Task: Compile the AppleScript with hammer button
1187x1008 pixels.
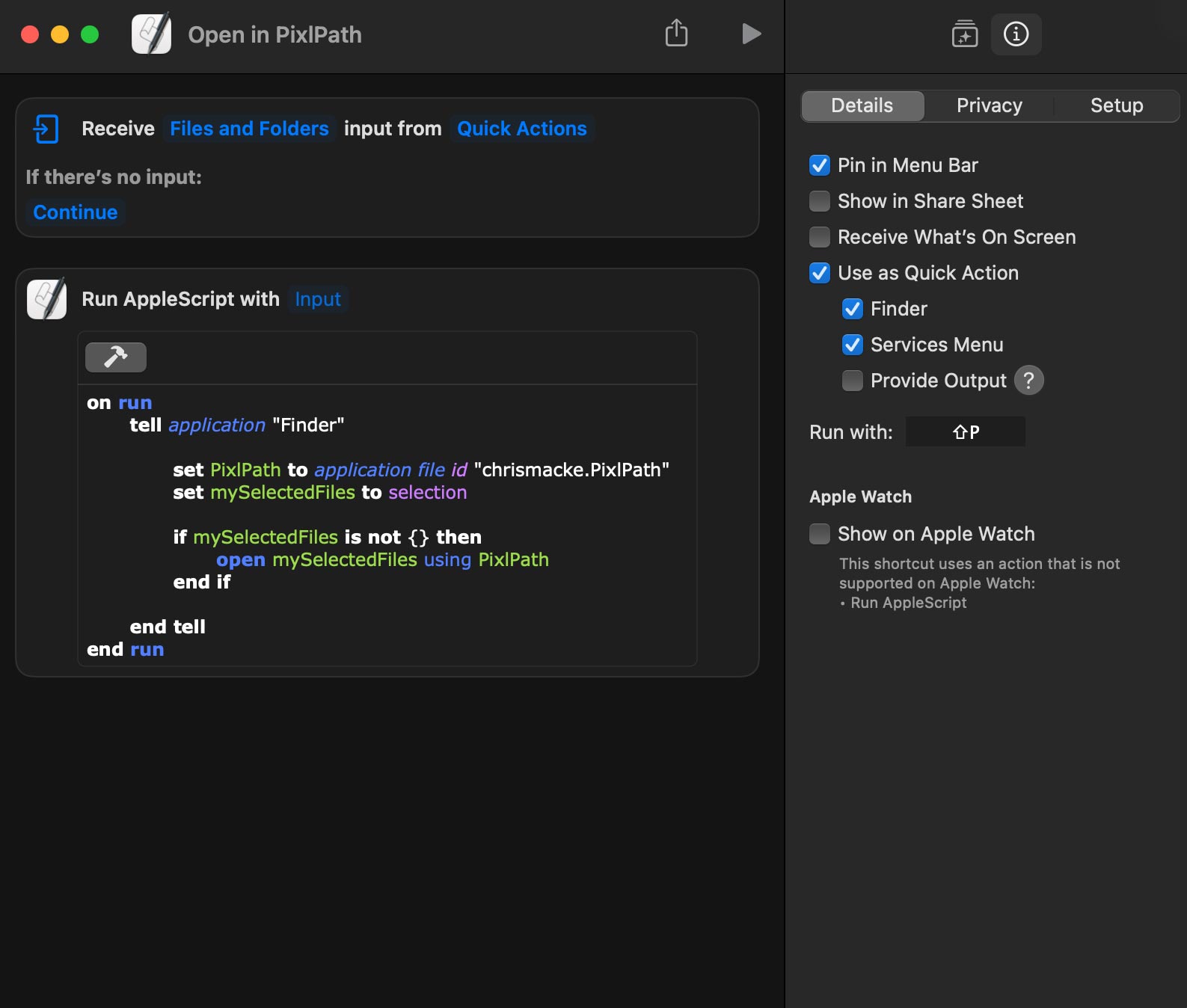Action: [x=116, y=357]
